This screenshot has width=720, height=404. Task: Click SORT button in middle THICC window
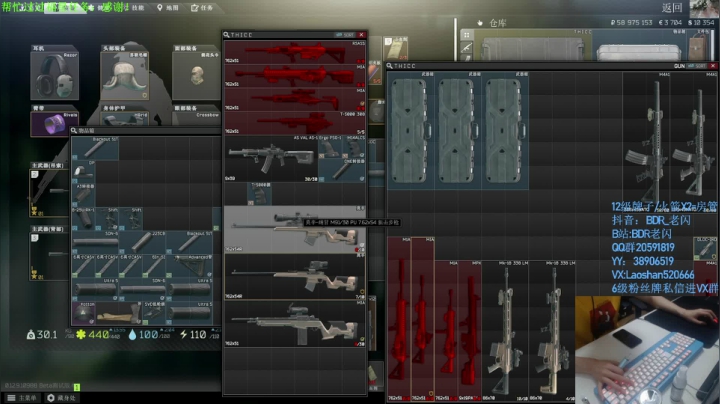point(345,35)
